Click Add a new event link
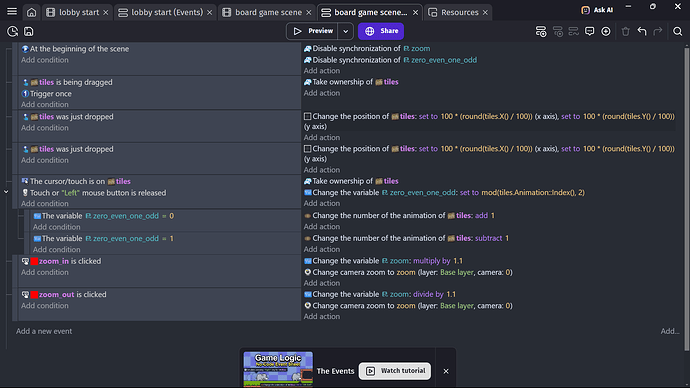This screenshot has height=388, width=690. pyautogui.click(x=44, y=331)
